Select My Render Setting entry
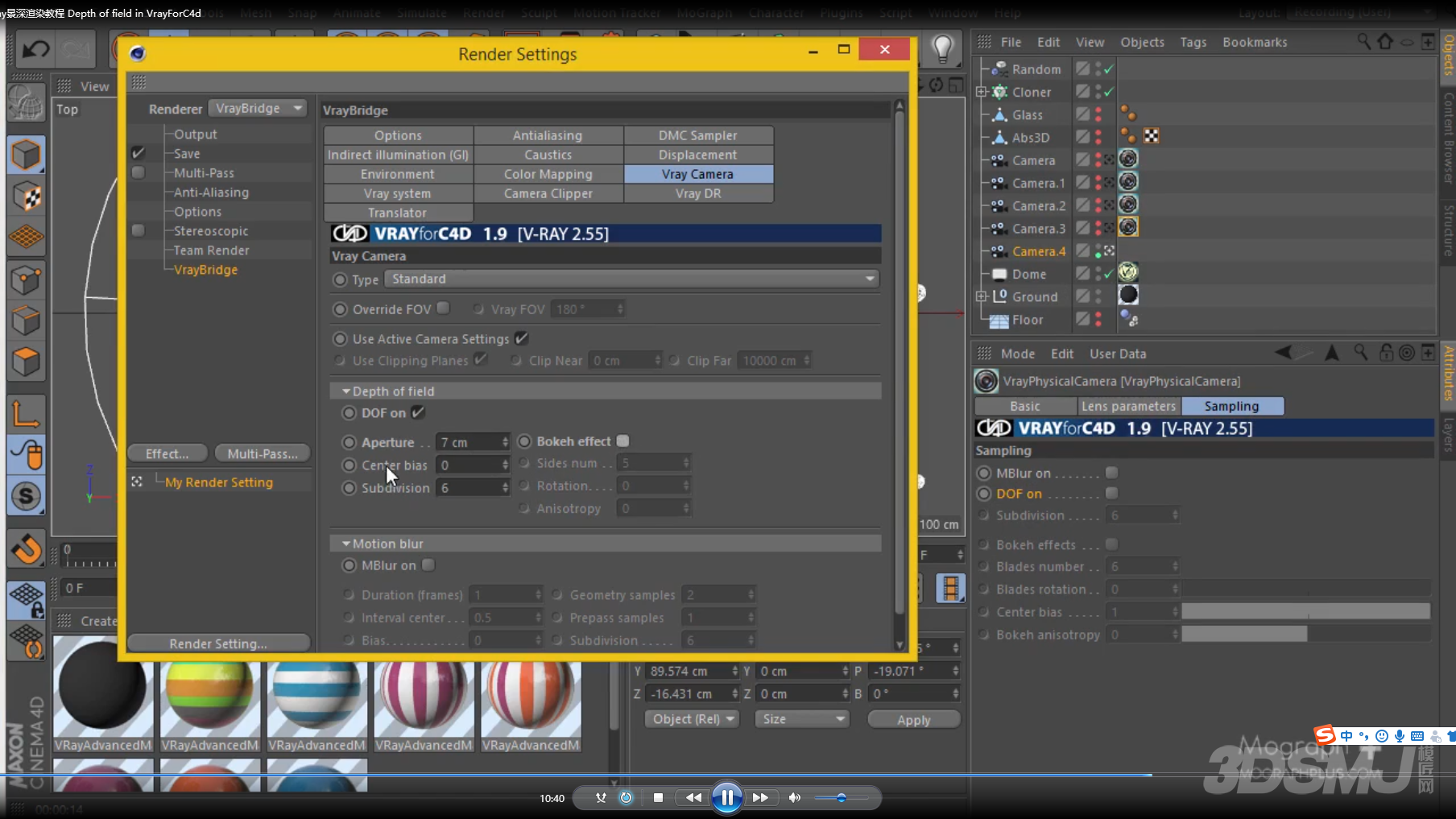1456x819 pixels. [x=219, y=482]
